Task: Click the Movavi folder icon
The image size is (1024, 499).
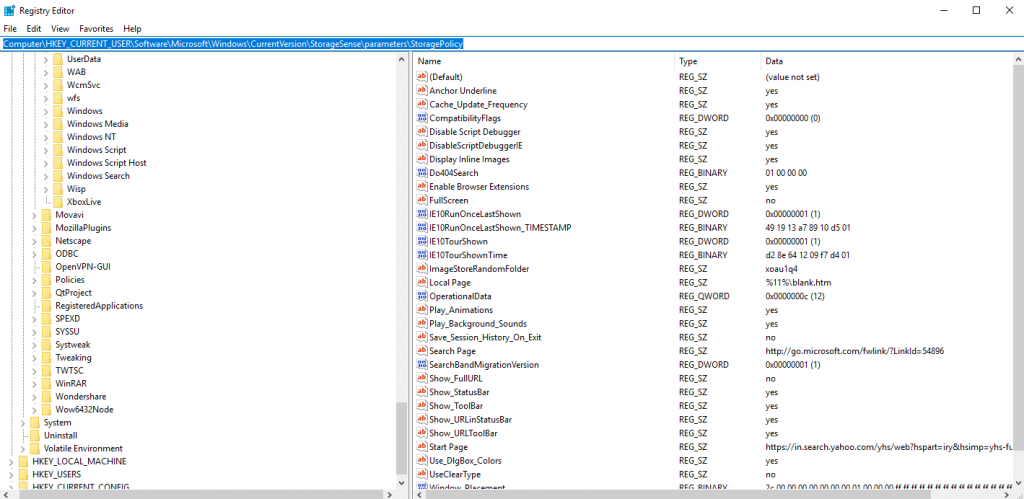Action: (x=46, y=215)
